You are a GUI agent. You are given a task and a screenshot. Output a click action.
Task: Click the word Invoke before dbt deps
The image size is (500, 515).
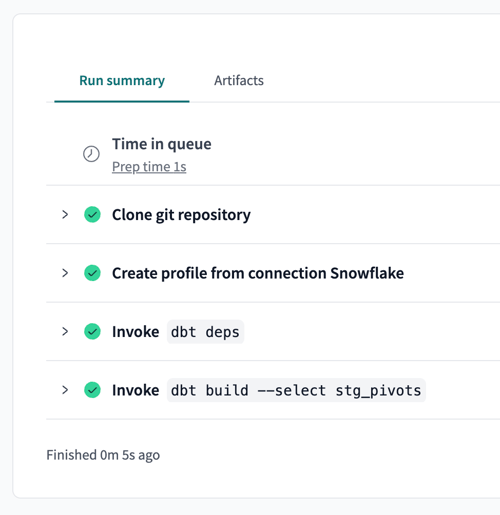coord(136,332)
